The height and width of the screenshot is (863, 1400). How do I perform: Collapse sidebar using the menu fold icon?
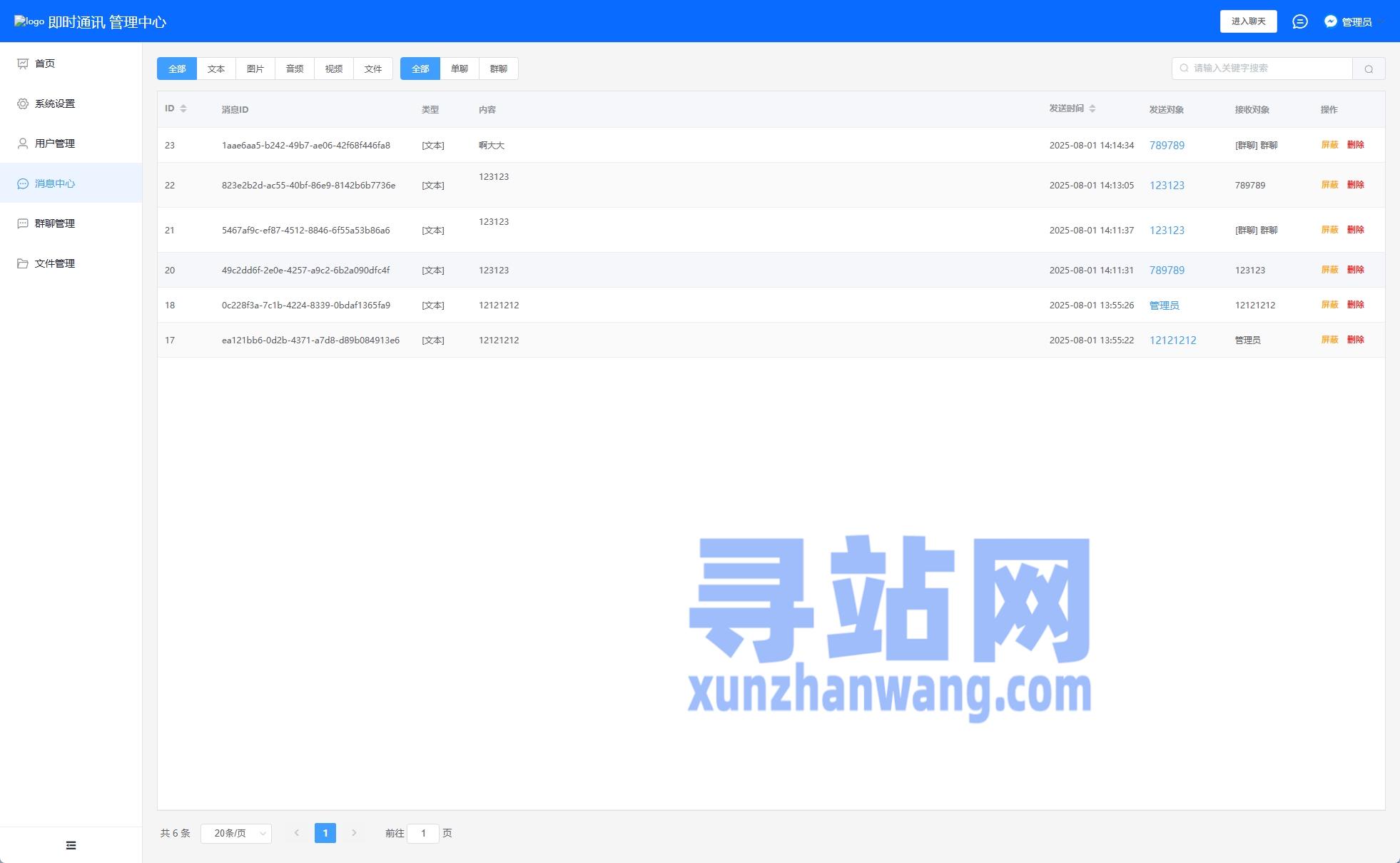click(x=71, y=845)
